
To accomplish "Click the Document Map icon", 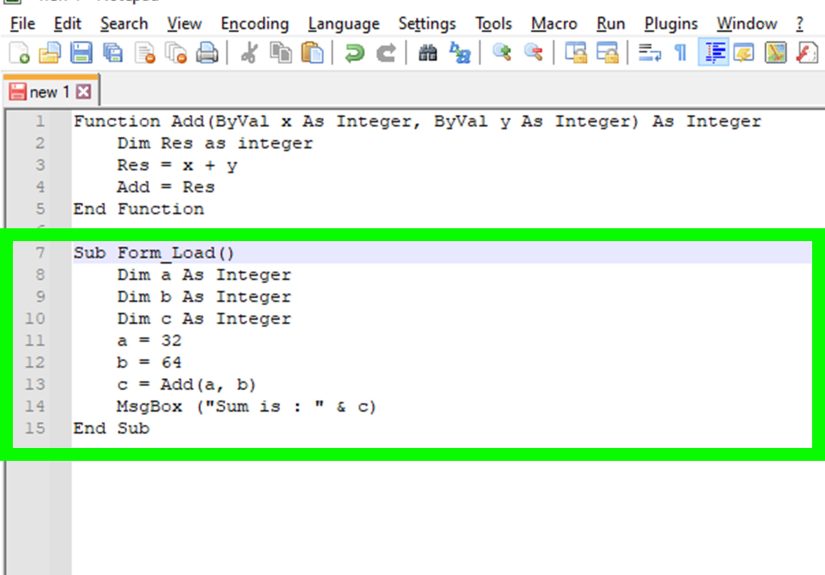I will (776, 53).
